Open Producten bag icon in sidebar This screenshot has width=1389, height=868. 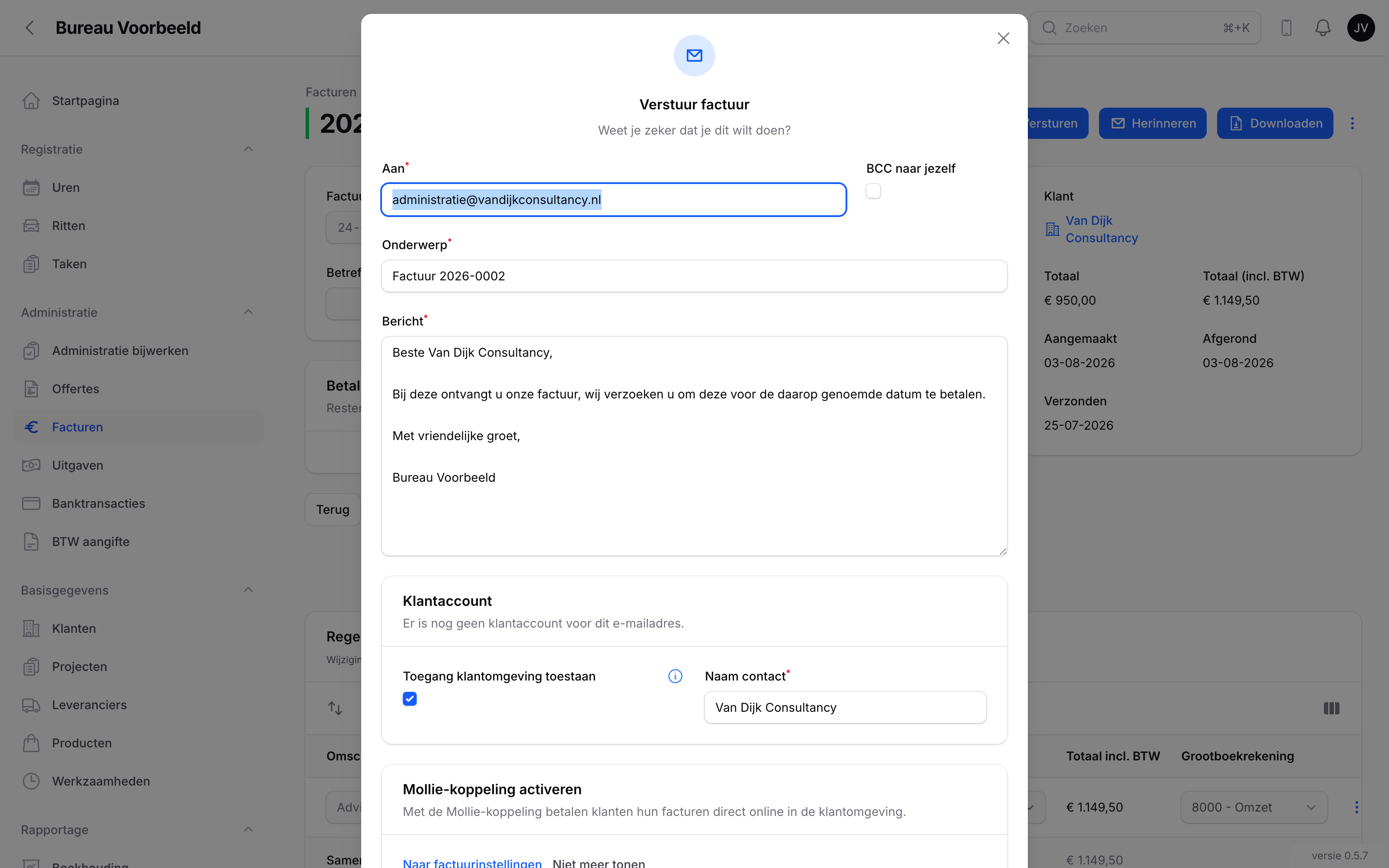[x=31, y=743]
